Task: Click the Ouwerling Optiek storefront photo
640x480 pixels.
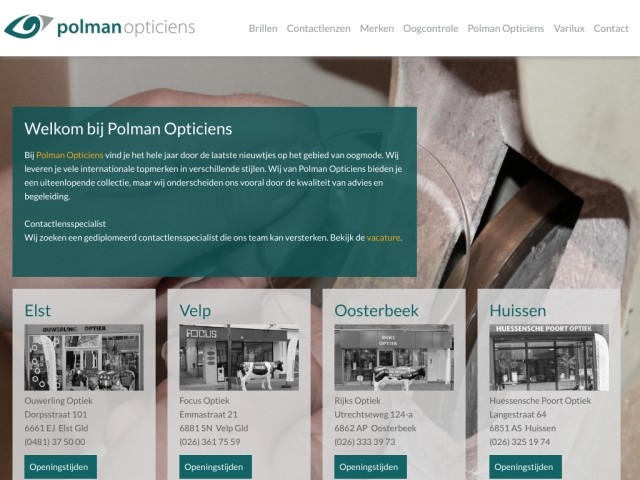Action: click(84, 358)
